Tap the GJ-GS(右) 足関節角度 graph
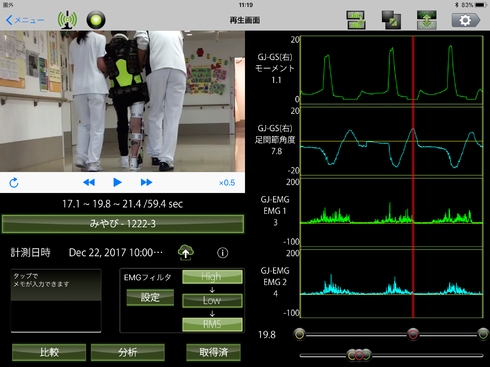Screen dimensions: 490x367 point(392,141)
